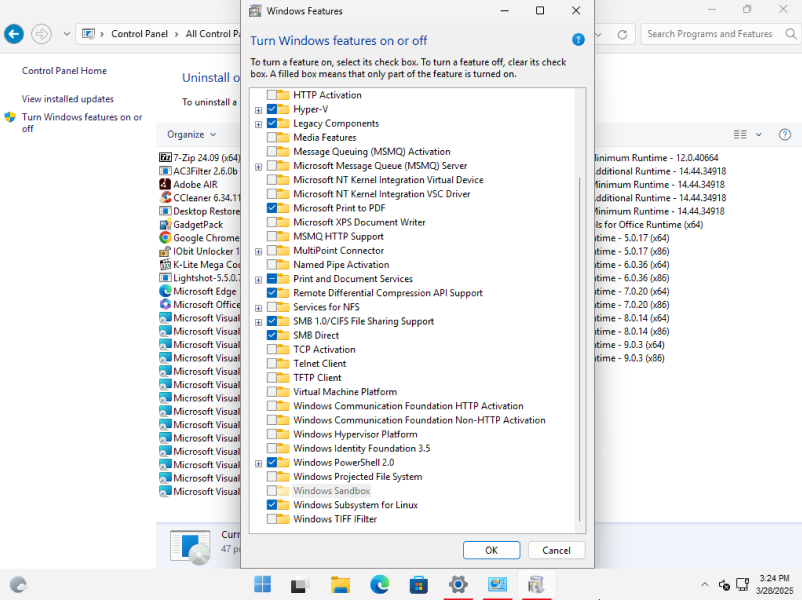Select the Microsoft Edge program icon
Screen dimensions: 802x600
(x=165, y=291)
